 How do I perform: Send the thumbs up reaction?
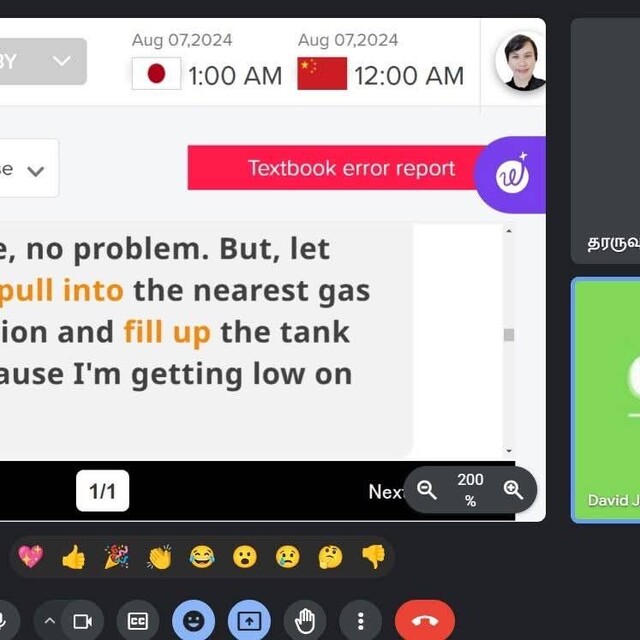[x=73, y=557]
